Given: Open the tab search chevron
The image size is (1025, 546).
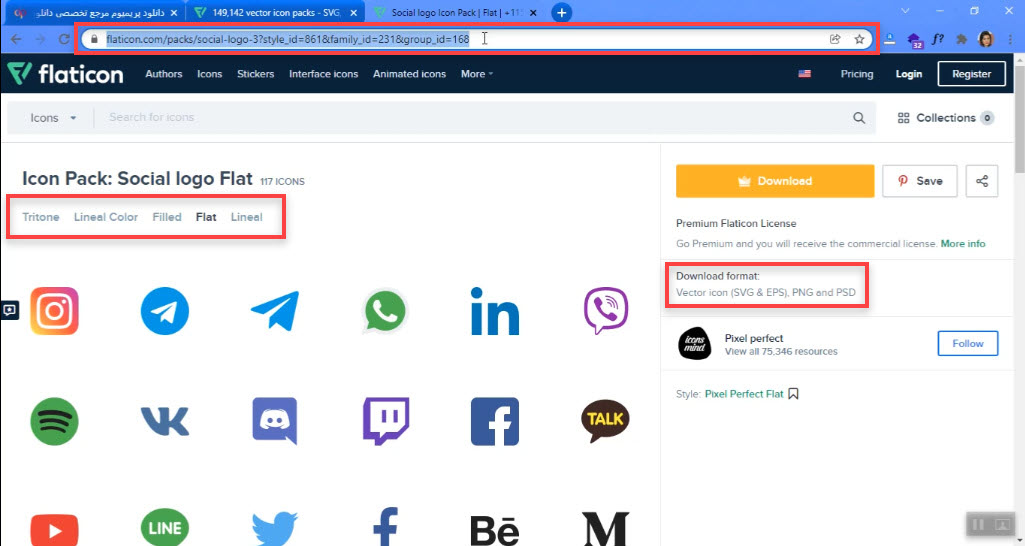Looking at the screenshot, I should (x=905, y=11).
